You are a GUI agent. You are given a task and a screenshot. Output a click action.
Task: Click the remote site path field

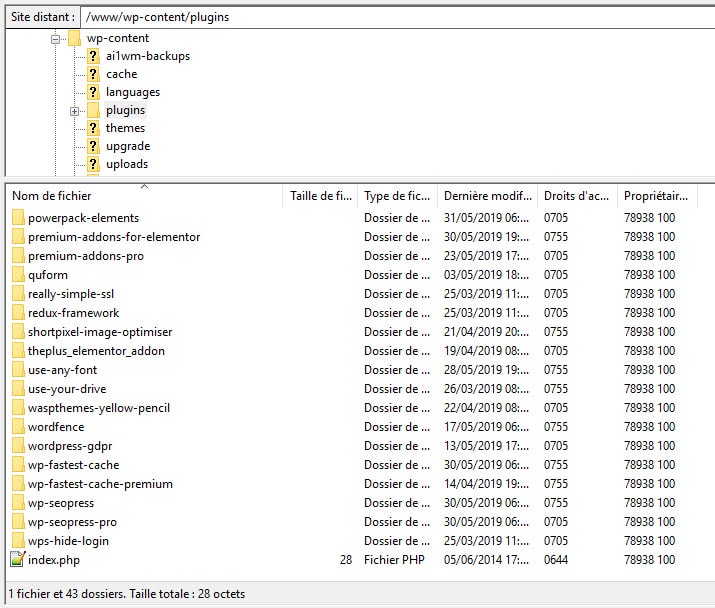coord(398,17)
